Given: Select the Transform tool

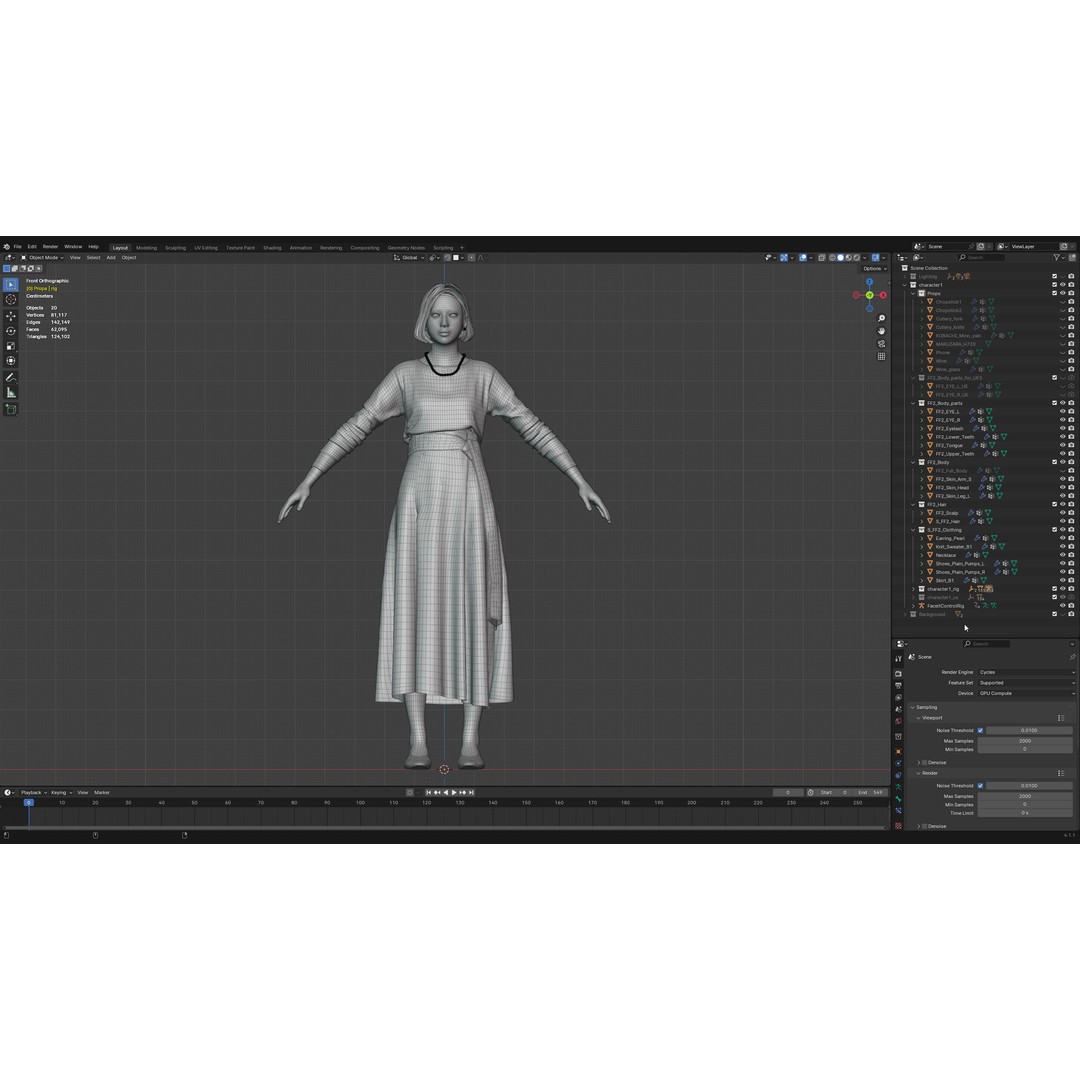Looking at the screenshot, I should 11,361.
